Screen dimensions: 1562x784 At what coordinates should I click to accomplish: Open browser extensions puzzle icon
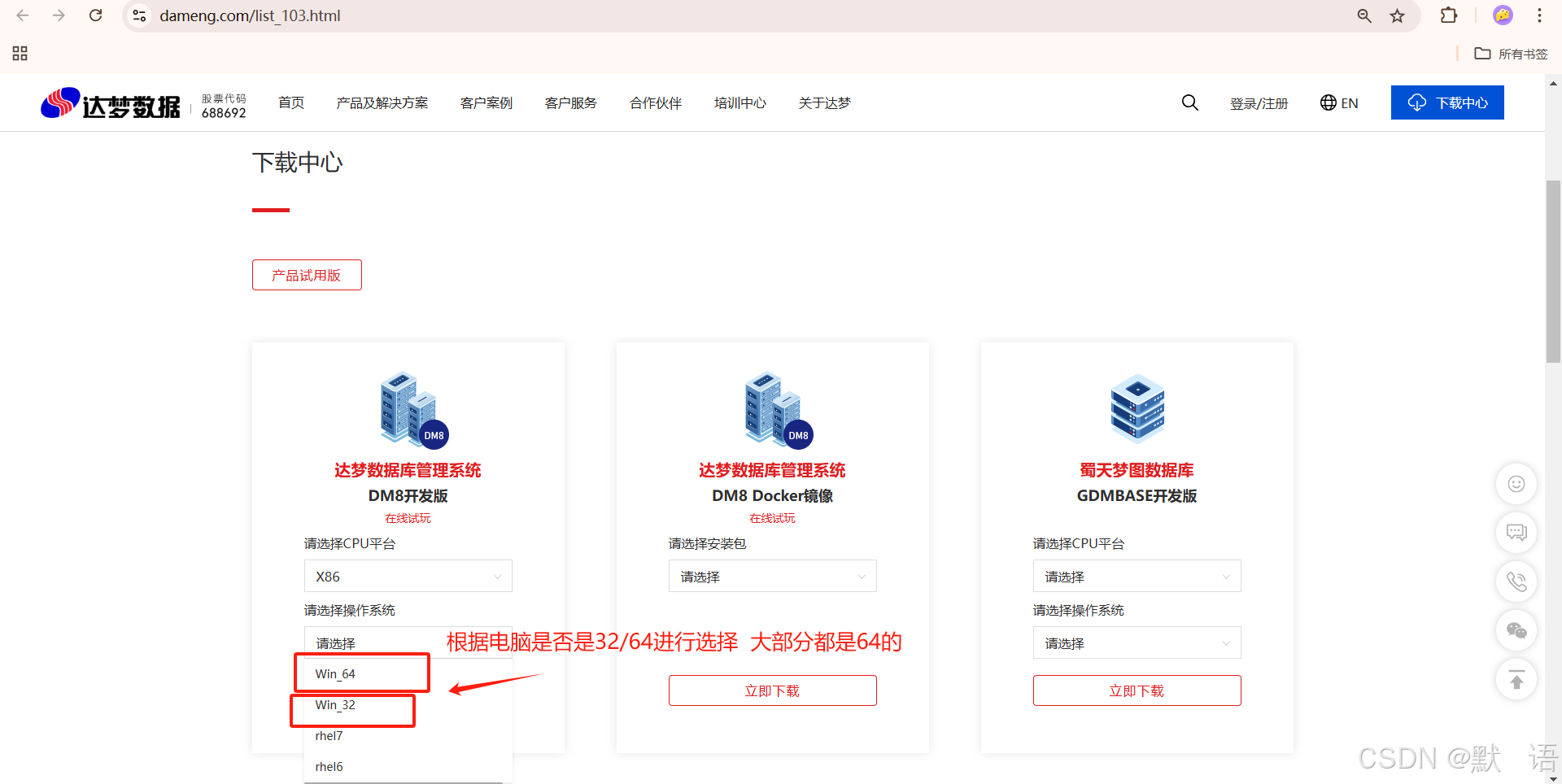click(1448, 15)
